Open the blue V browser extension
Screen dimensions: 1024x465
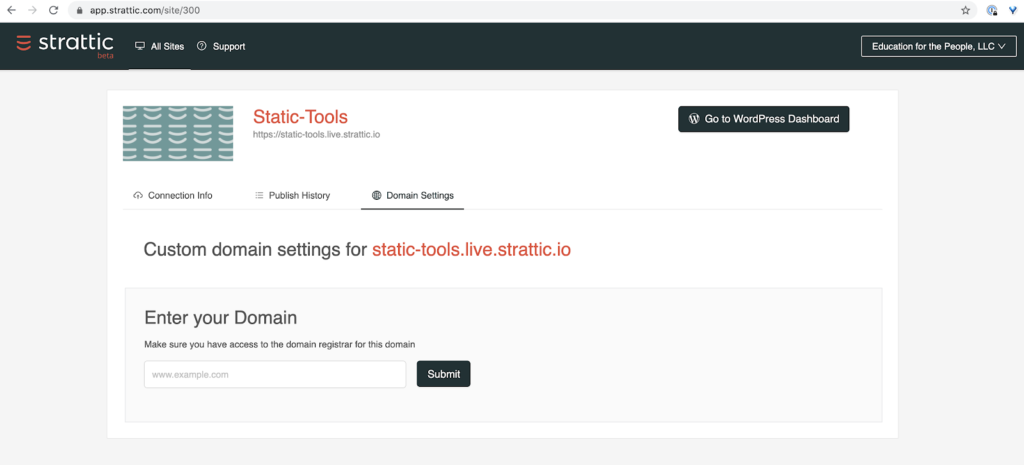1013,10
